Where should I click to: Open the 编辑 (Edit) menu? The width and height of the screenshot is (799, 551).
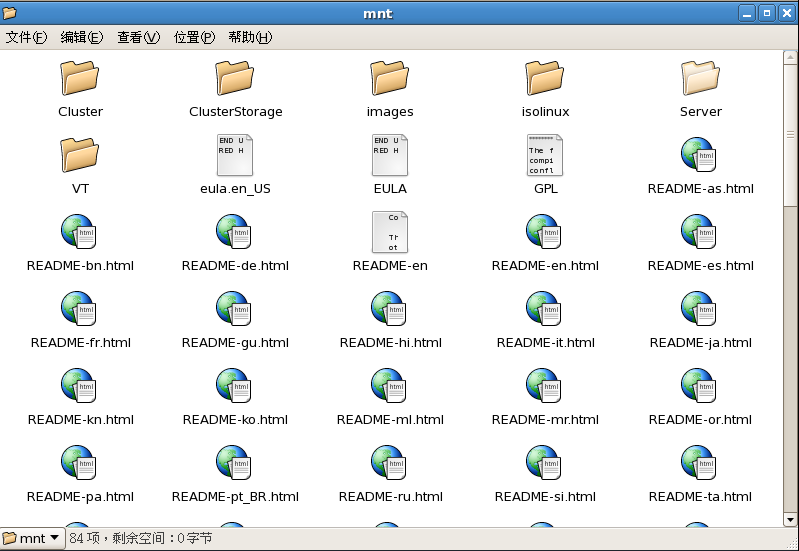[82, 37]
